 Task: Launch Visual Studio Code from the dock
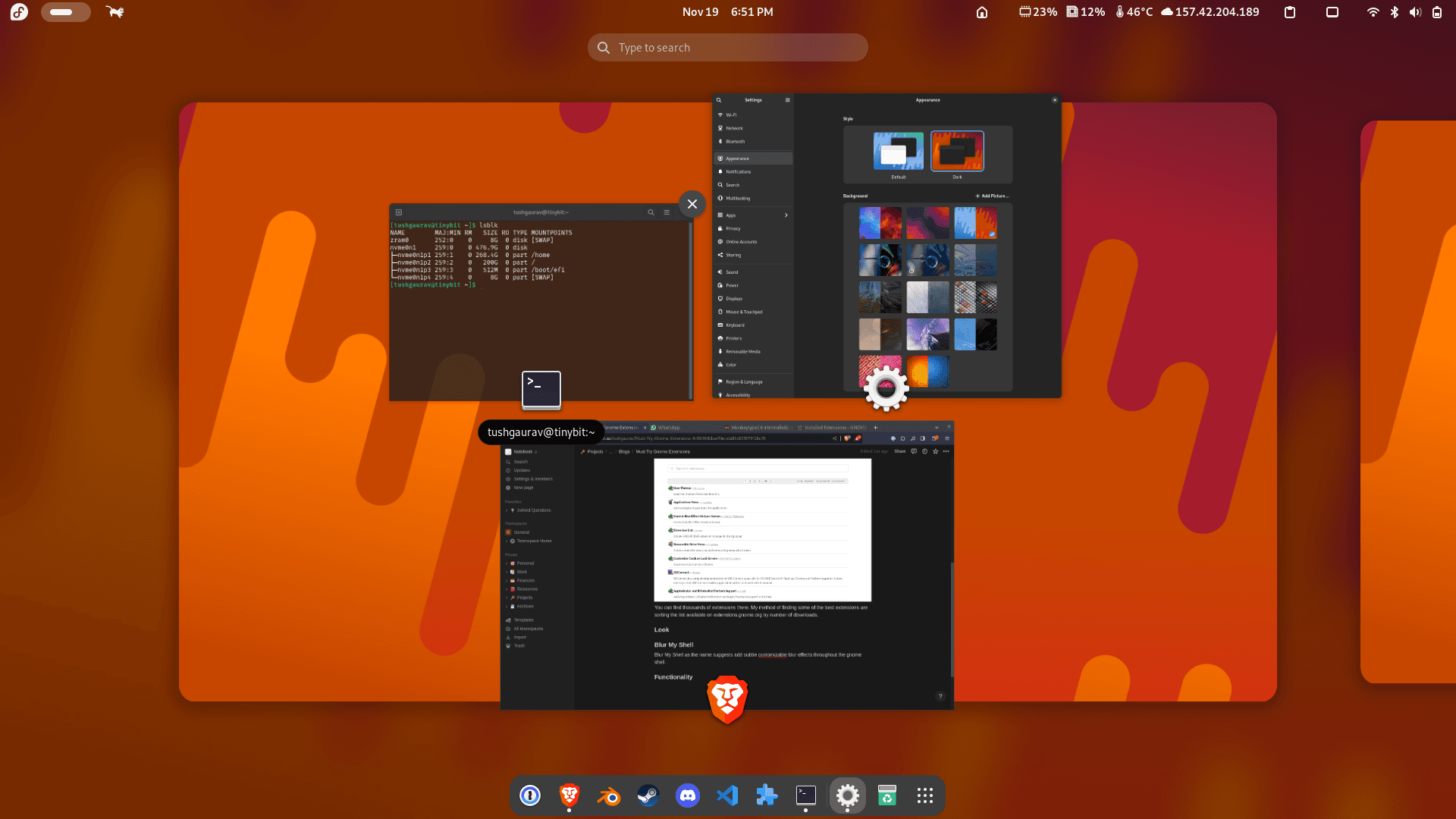pos(727,795)
